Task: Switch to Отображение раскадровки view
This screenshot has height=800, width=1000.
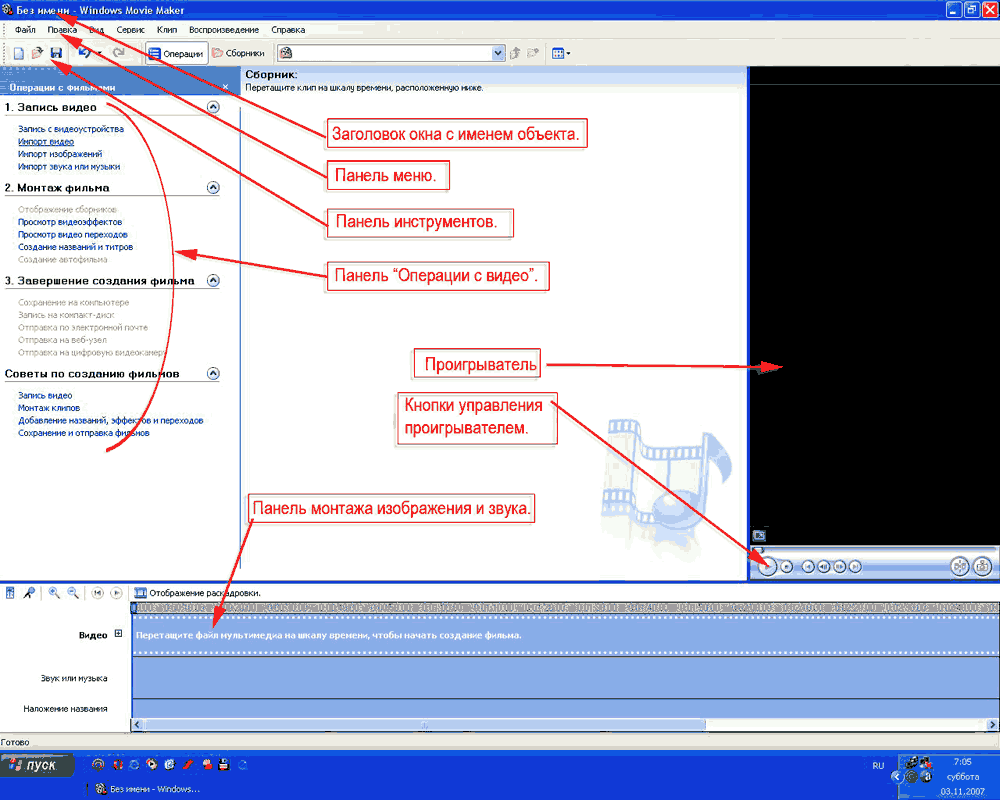Action: (x=198, y=593)
